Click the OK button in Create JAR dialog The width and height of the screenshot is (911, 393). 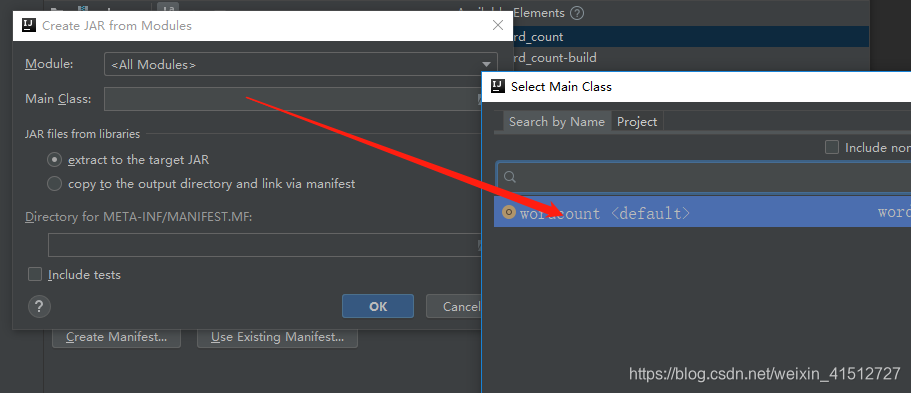click(x=378, y=306)
